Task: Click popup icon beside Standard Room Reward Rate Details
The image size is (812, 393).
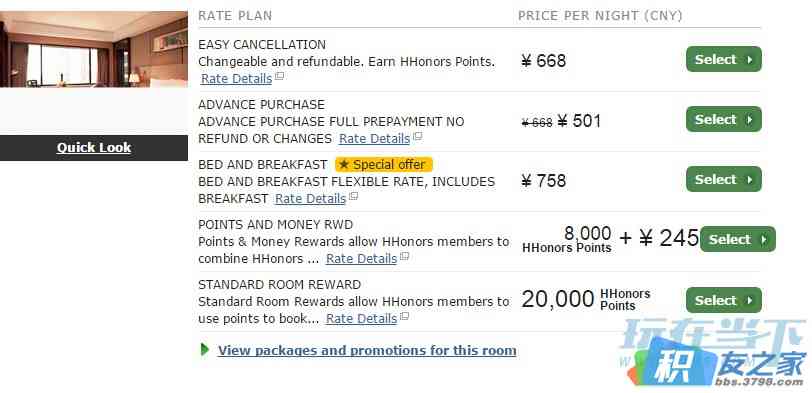Action: pyautogui.click(x=404, y=317)
